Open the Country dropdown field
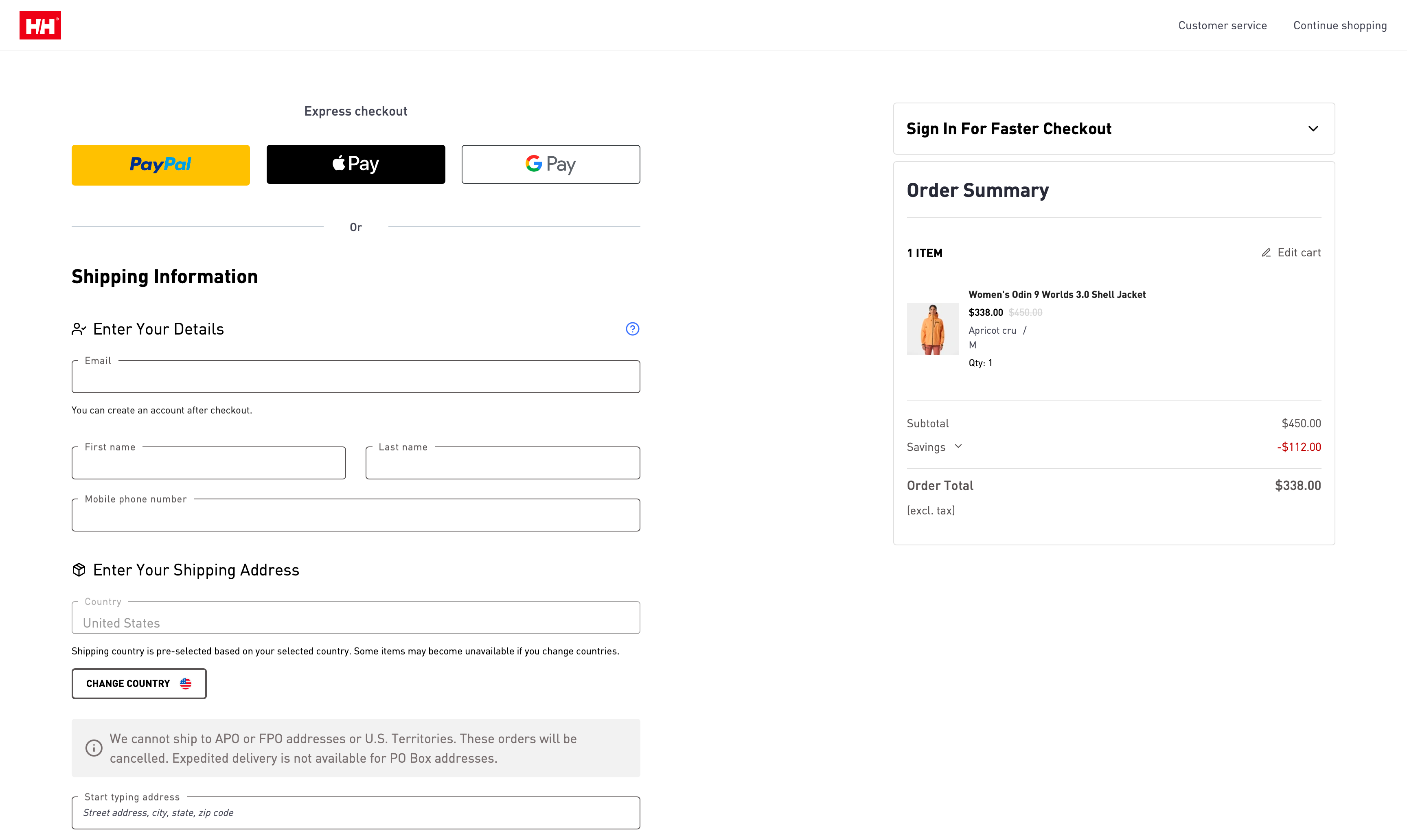 click(355, 618)
